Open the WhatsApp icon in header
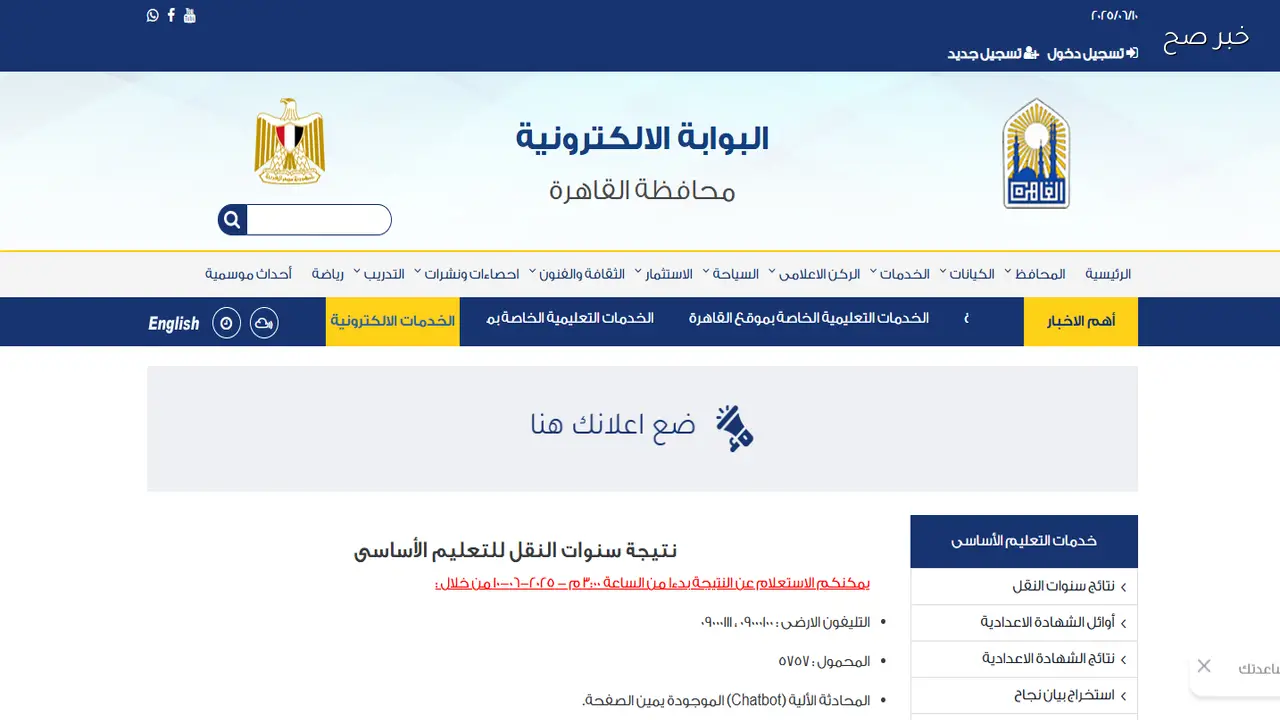 point(153,15)
